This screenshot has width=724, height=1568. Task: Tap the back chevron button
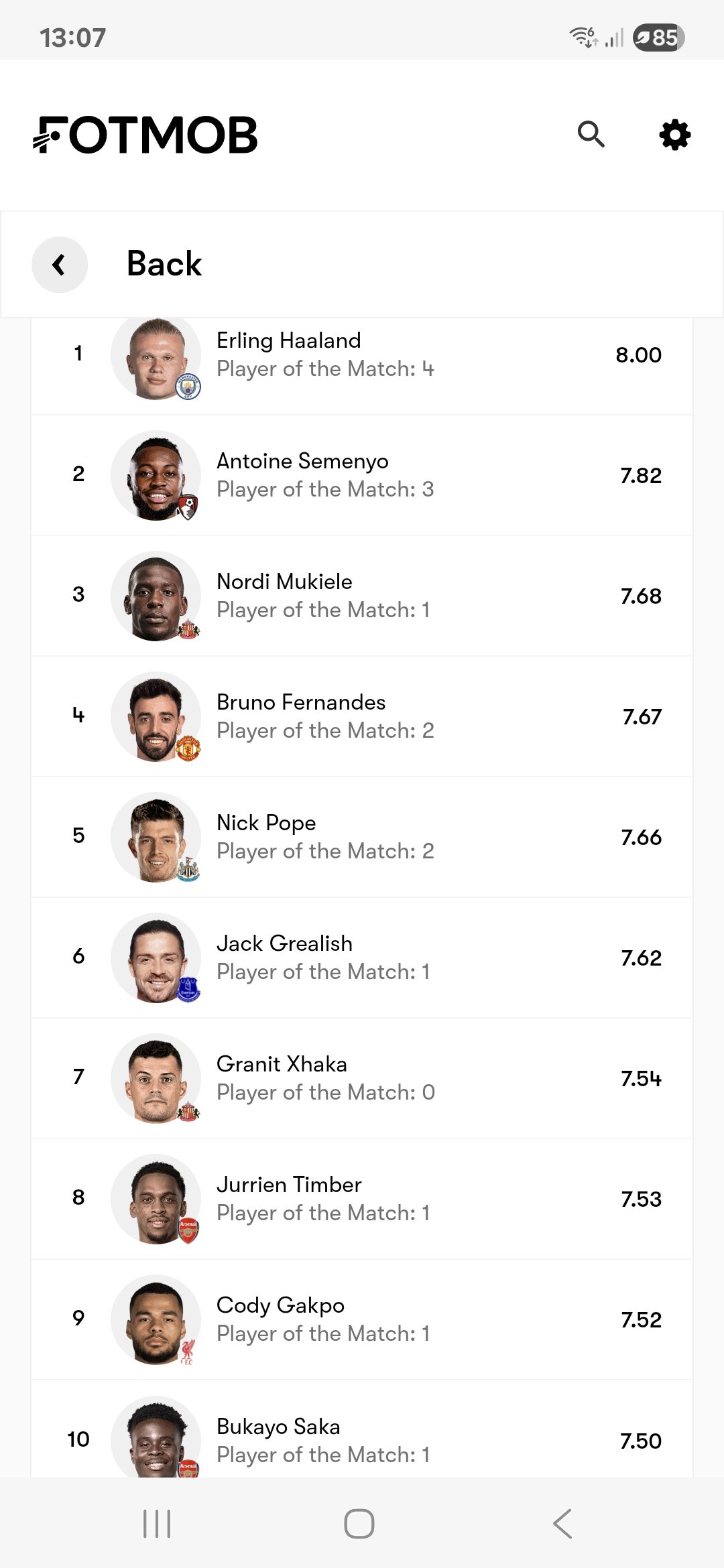pos(60,265)
